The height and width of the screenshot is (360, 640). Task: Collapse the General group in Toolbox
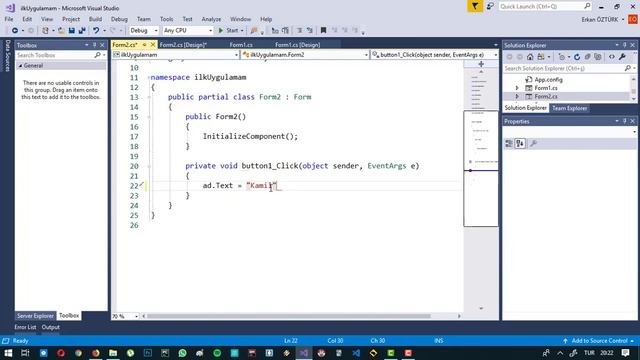[x=20, y=66]
